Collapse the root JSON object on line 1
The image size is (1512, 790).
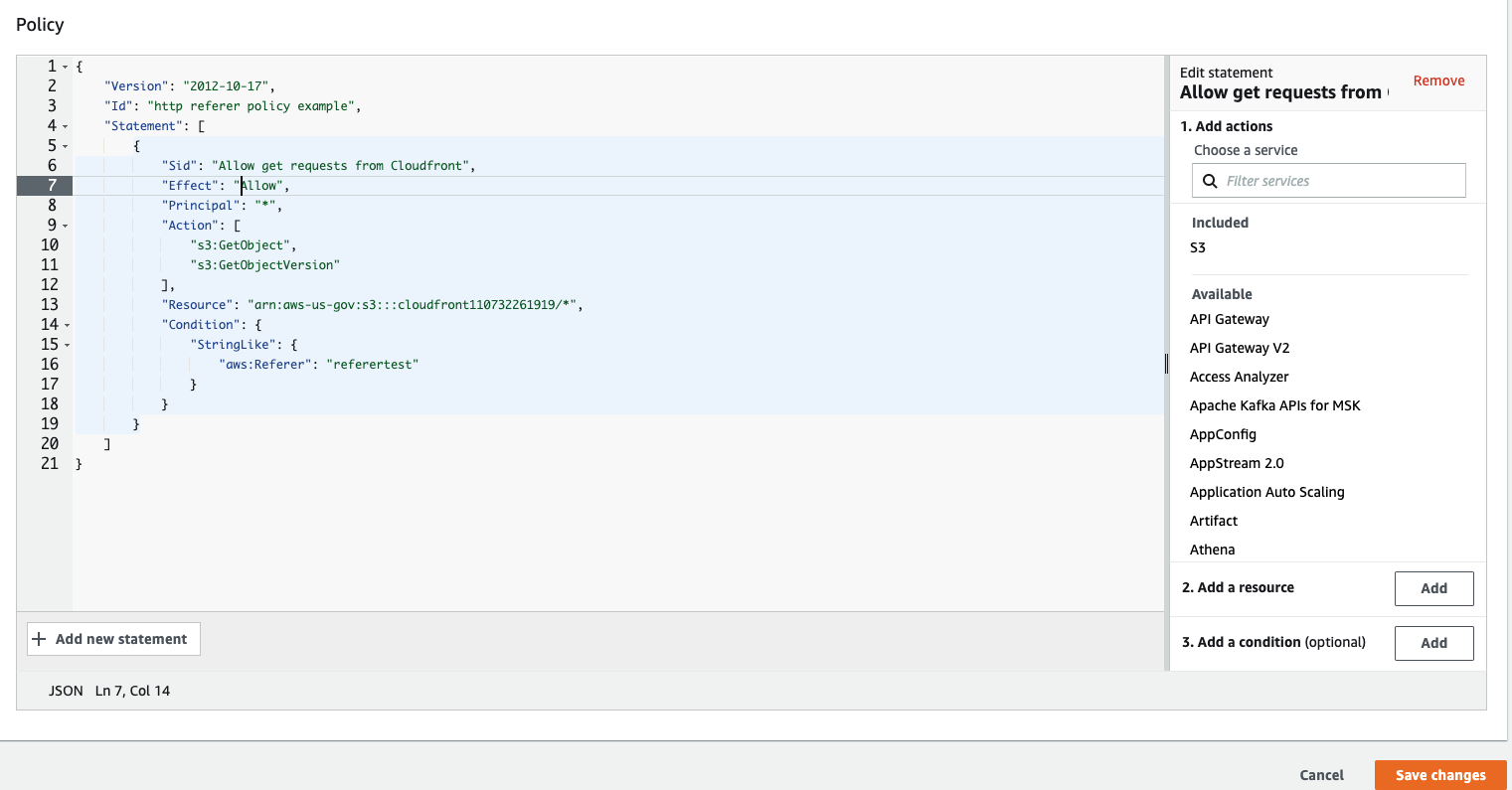[65, 66]
